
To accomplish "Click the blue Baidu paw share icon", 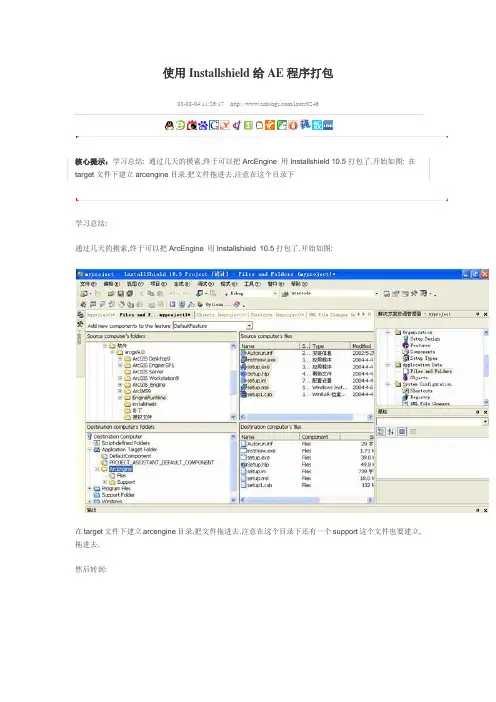I will [x=203, y=126].
